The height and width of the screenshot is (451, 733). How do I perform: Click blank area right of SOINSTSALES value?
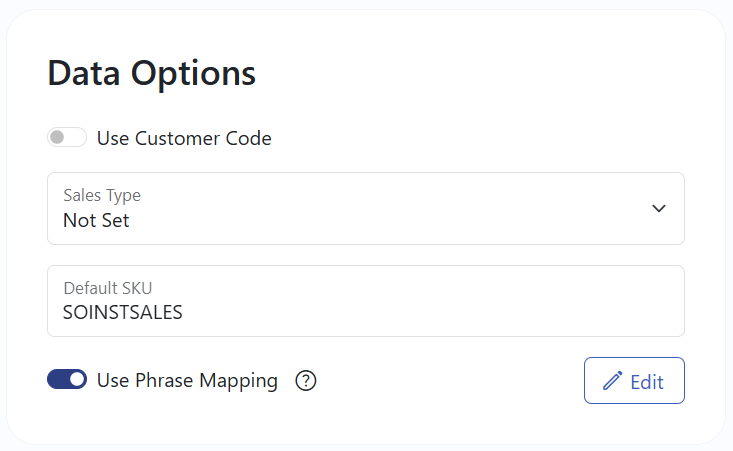coord(421,312)
